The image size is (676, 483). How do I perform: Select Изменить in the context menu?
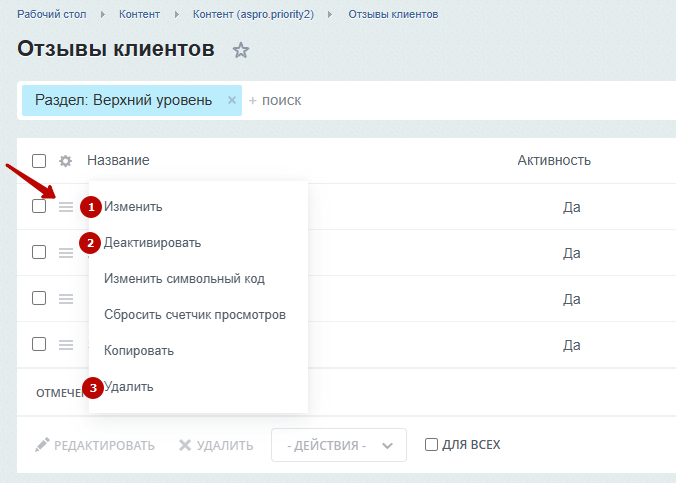[x=133, y=207]
